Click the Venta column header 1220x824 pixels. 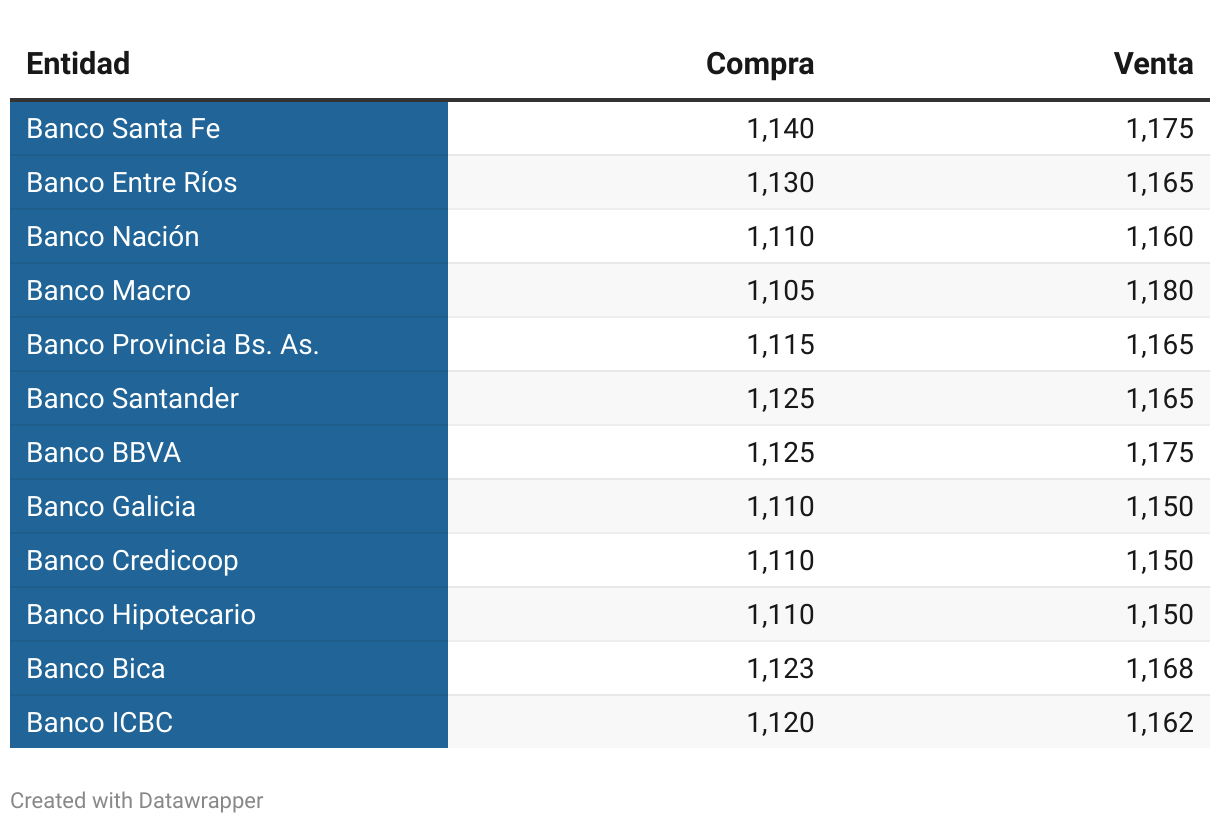coord(1153,64)
